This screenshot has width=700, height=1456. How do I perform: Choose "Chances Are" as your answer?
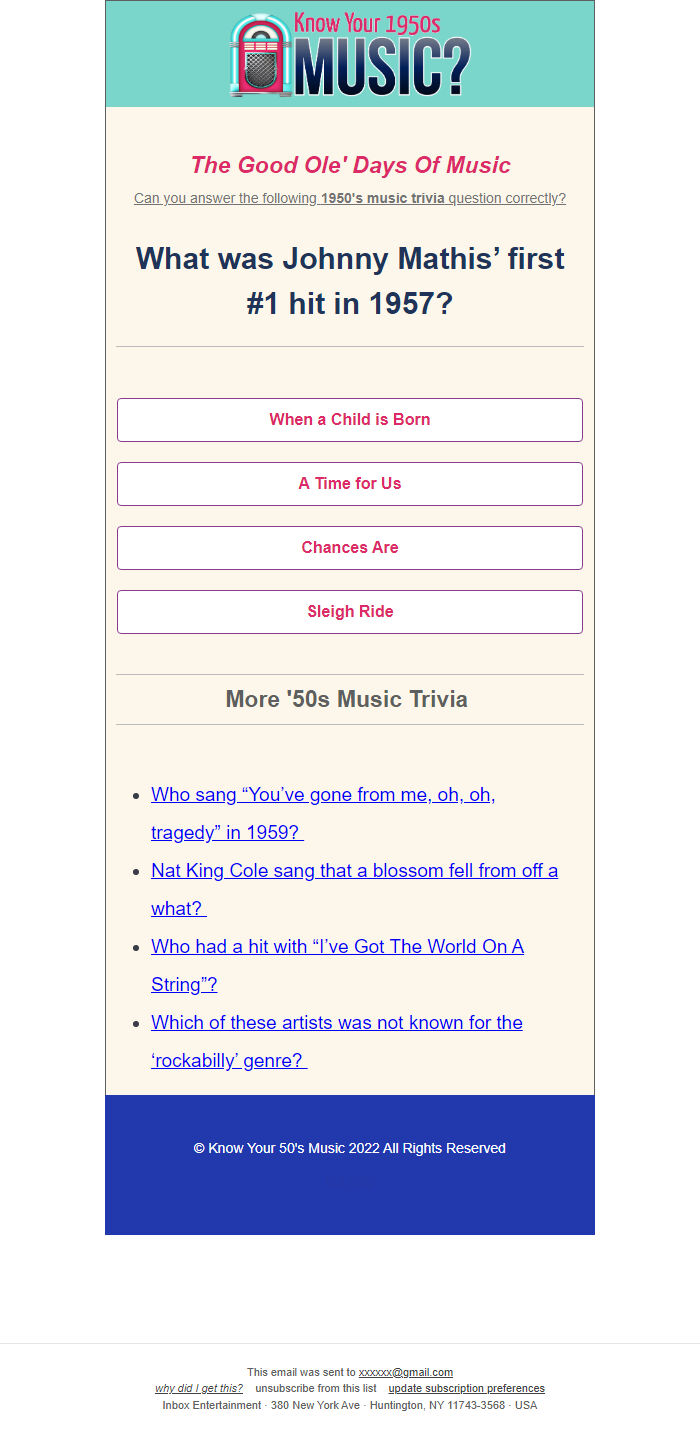(x=349, y=547)
